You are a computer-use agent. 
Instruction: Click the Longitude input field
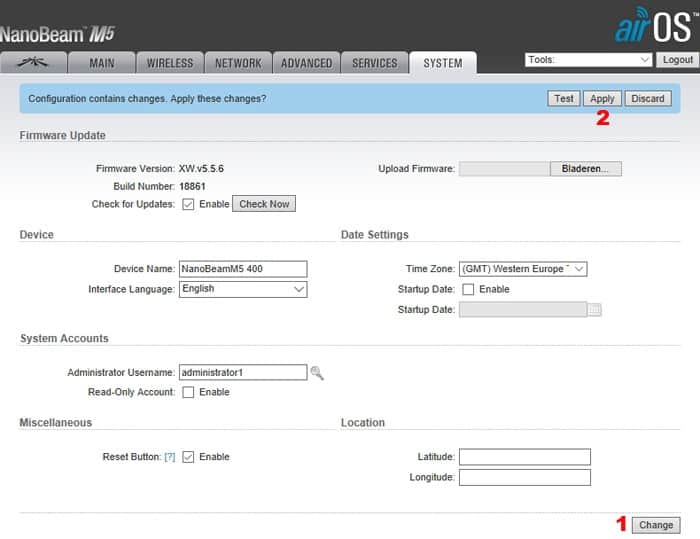525,477
